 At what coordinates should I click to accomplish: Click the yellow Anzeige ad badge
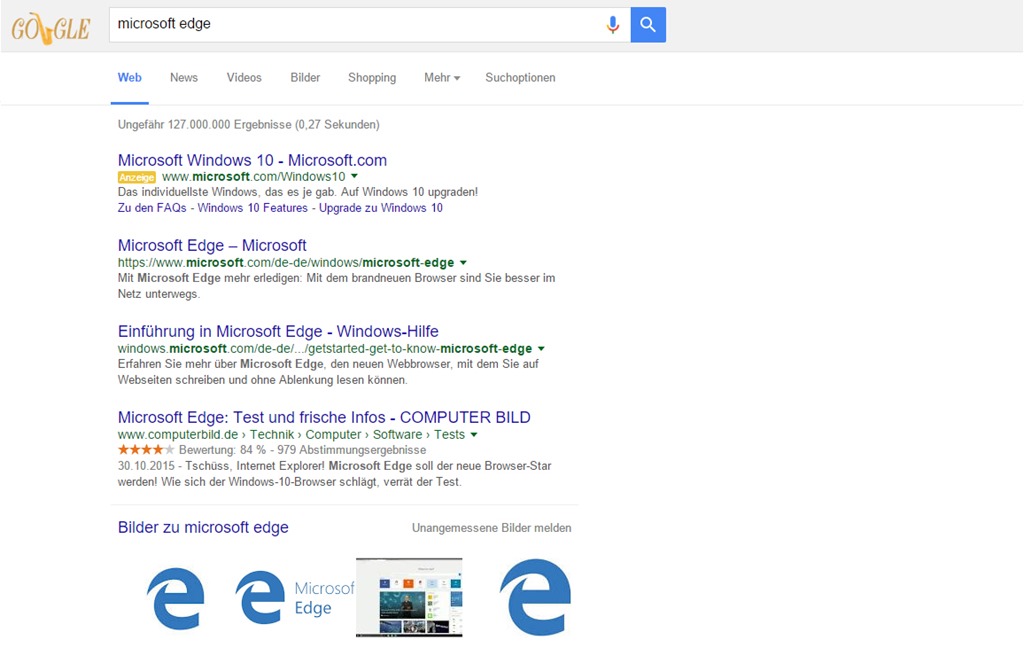pyautogui.click(x=136, y=177)
